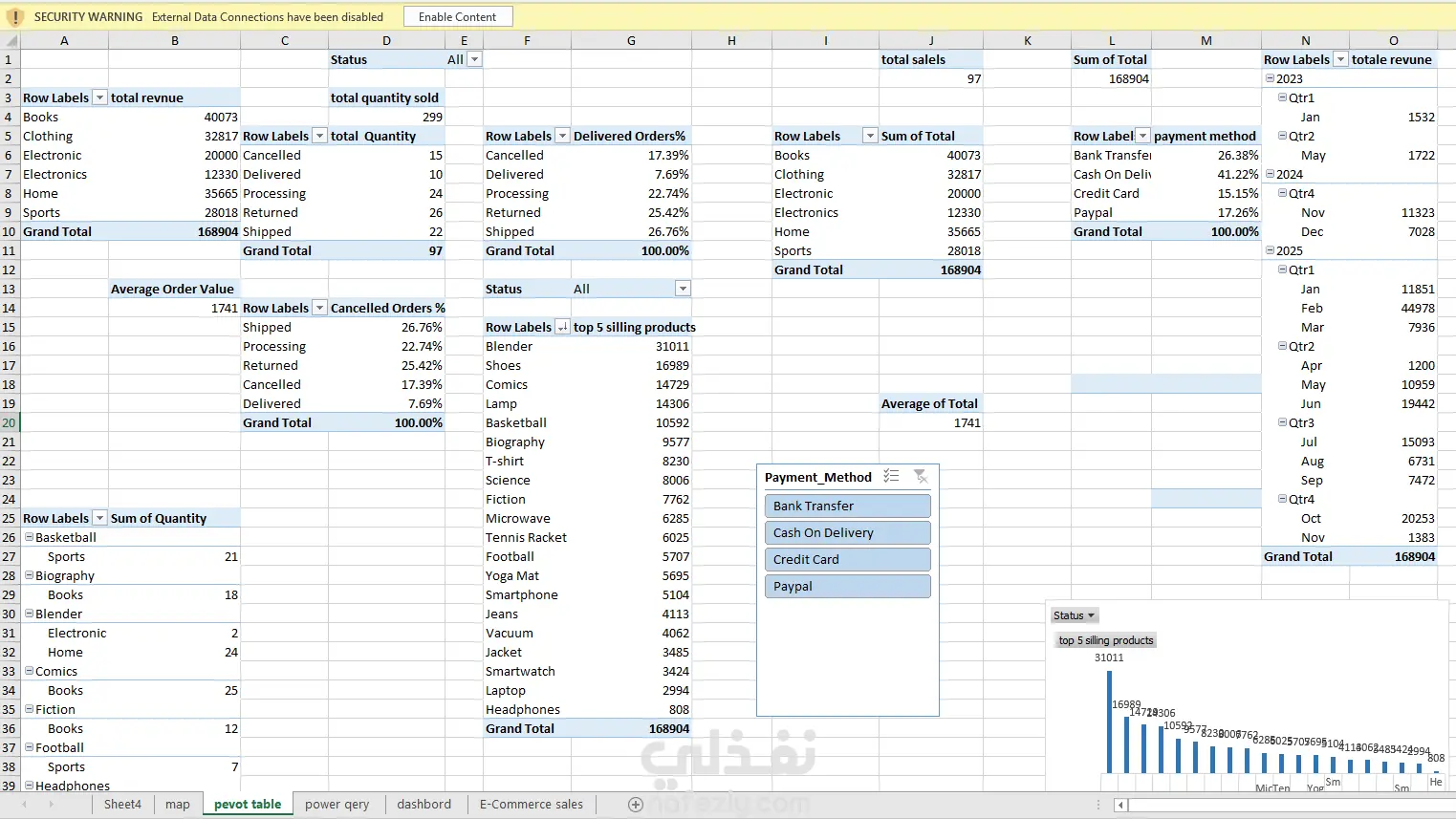The width and height of the screenshot is (1456, 819).
Task: Open the Status All dropdown in row 1
Action: tap(474, 59)
